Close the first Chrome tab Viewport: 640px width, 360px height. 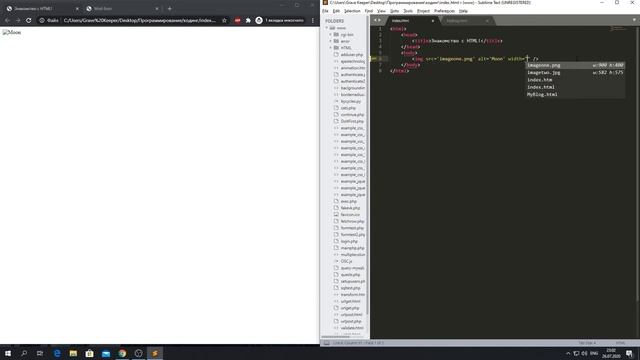[x=77, y=8]
